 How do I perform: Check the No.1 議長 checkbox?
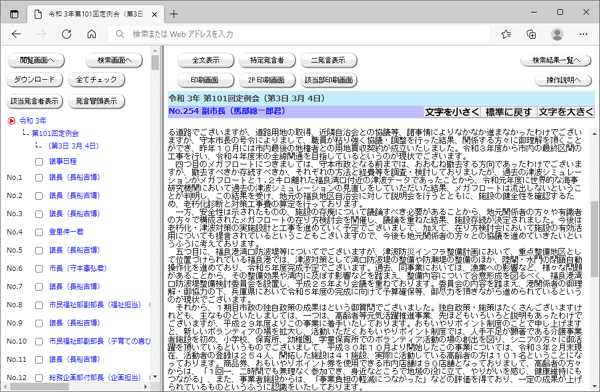tap(39, 178)
